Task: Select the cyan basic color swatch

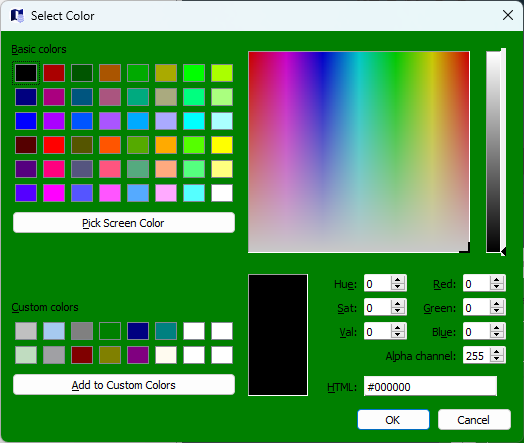Action: click(194, 121)
